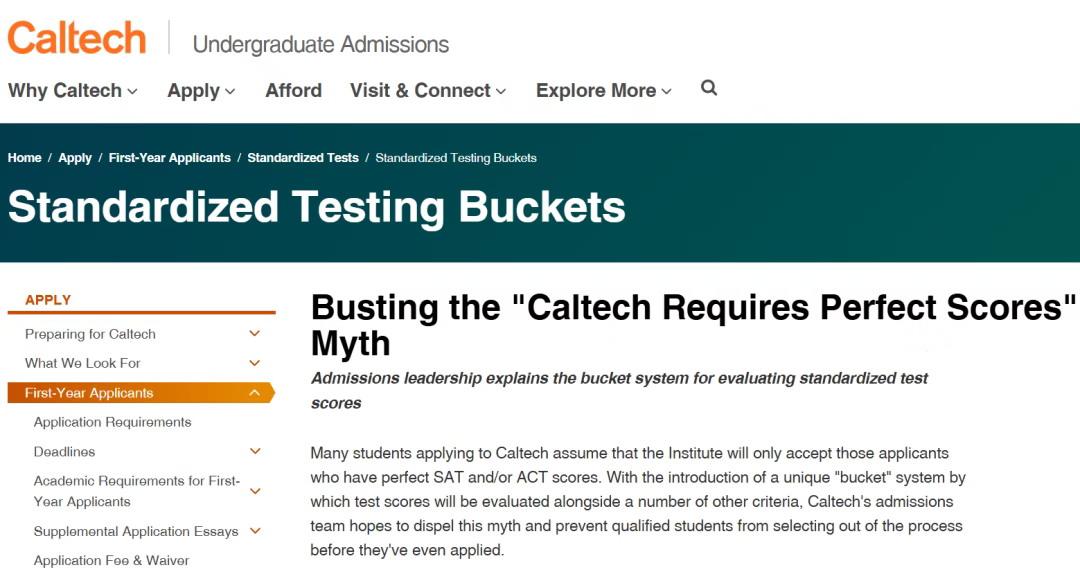The width and height of the screenshot is (1080, 572).
Task: Expand Academic Requirements for First-Year Applicants chevron
Action: pyautogui.click(x=255, y=491)
